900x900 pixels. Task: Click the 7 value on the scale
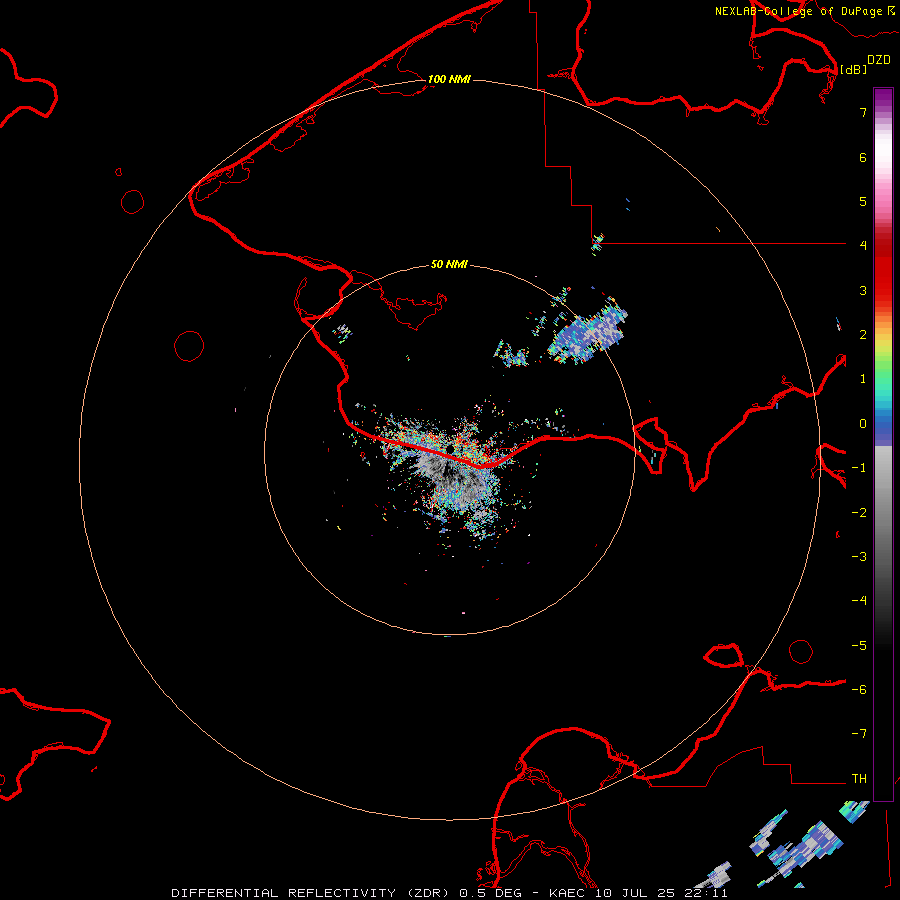coord(863,112)
